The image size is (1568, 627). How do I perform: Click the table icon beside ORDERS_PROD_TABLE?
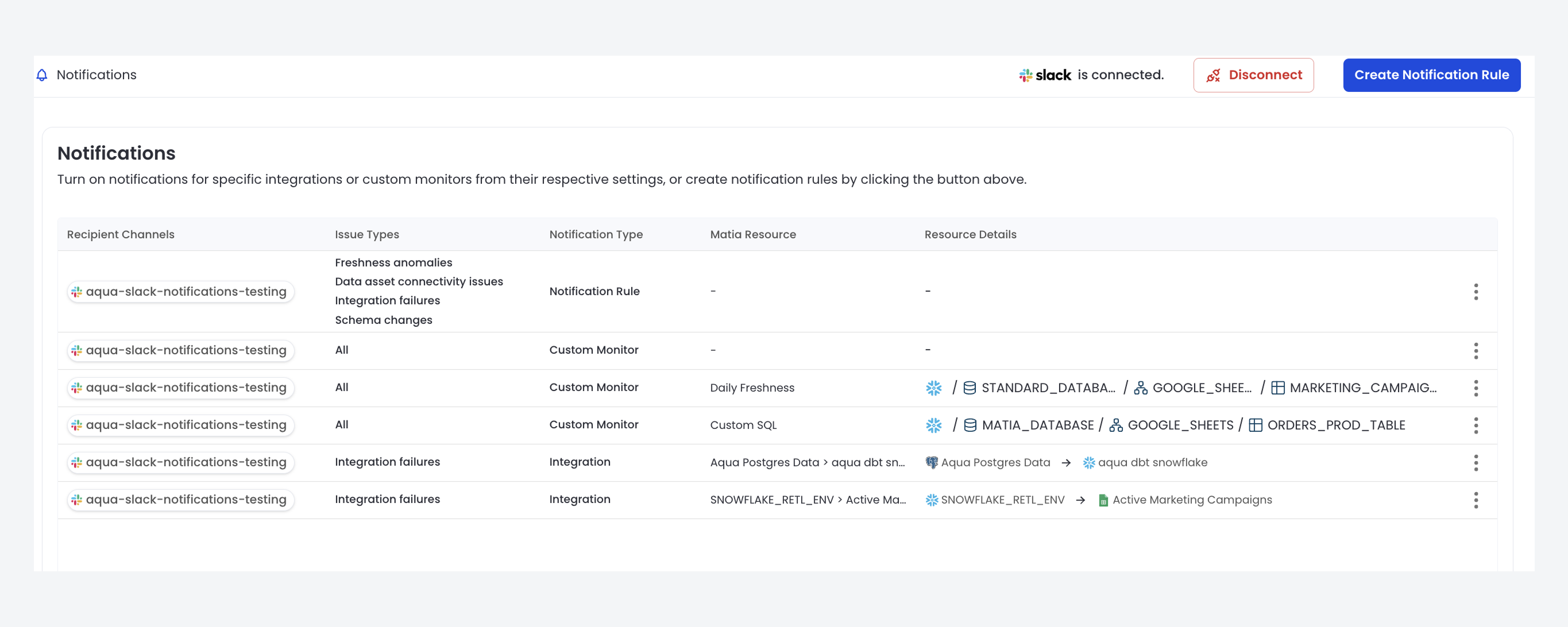[1255, 425]
